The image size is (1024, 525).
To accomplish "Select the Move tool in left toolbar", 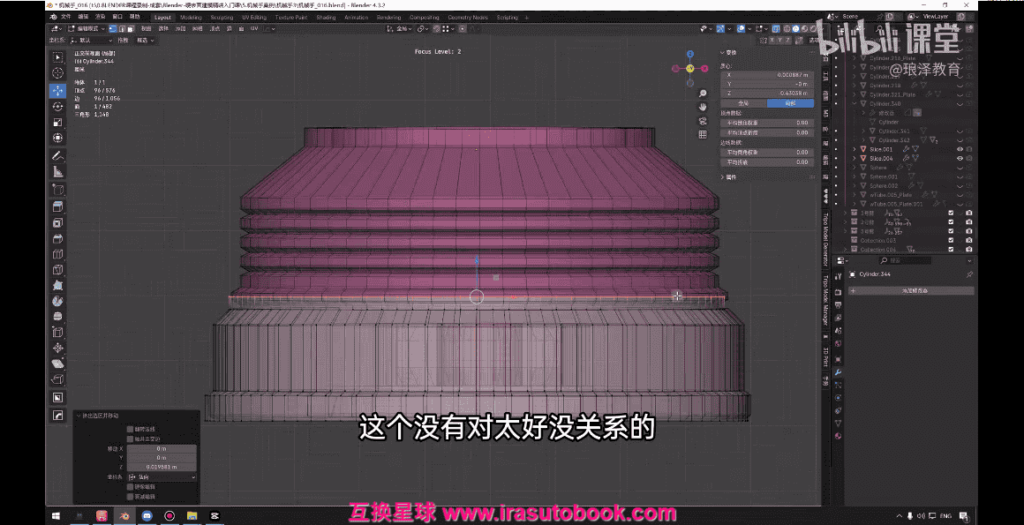I will (57, 90).
